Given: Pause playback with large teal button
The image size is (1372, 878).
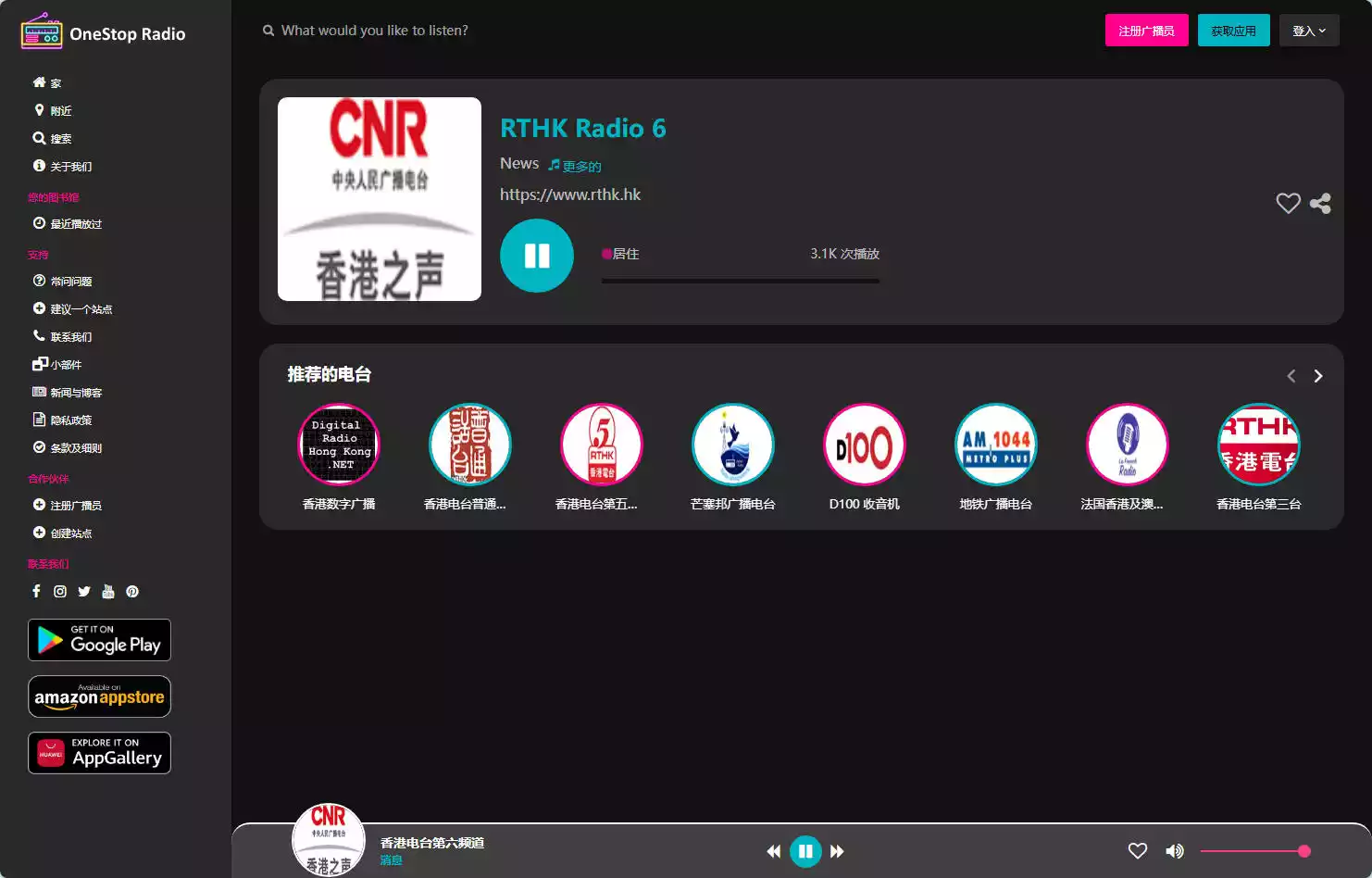Looking at the screenshot, I should click(537, 256).
